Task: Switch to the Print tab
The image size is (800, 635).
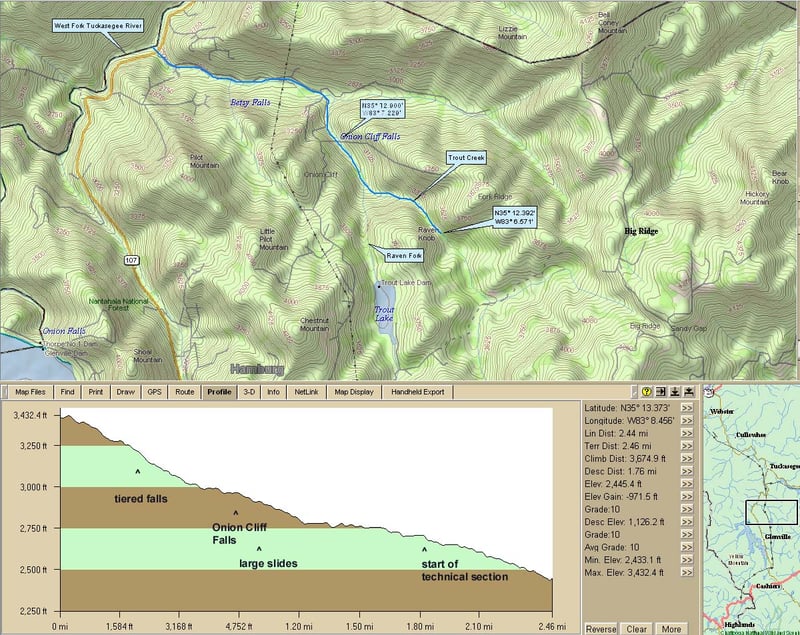Action: click(95, 392)
